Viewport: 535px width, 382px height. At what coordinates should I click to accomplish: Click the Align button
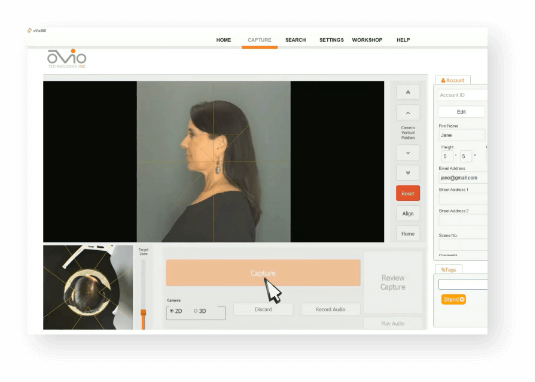pos(408,214)
